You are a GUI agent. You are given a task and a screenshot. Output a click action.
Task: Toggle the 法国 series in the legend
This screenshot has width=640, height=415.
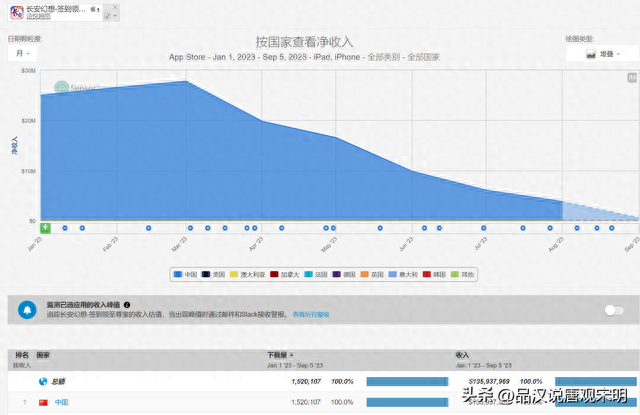316,275
